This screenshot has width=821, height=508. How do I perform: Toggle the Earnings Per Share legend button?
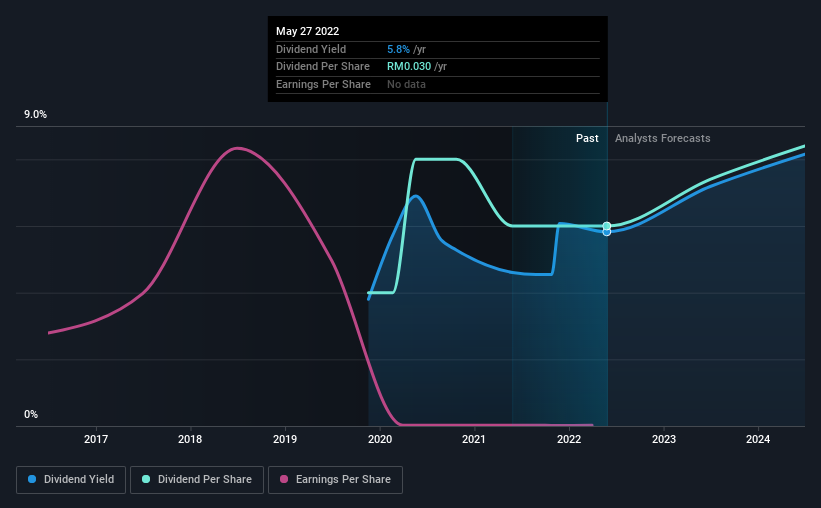coord(336,479)
